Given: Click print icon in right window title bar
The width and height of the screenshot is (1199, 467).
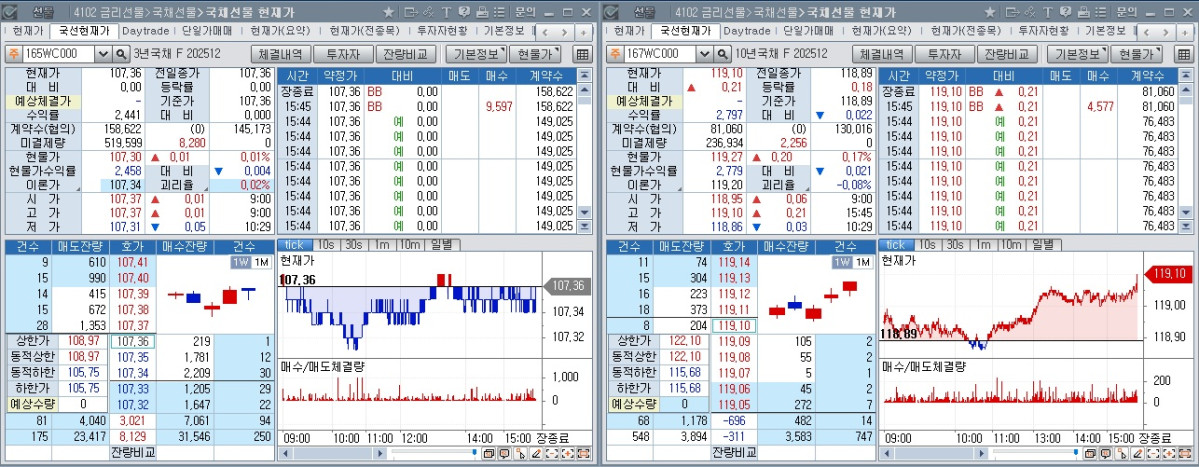Looking at the screenshot, I should (x=1084, y=12).
